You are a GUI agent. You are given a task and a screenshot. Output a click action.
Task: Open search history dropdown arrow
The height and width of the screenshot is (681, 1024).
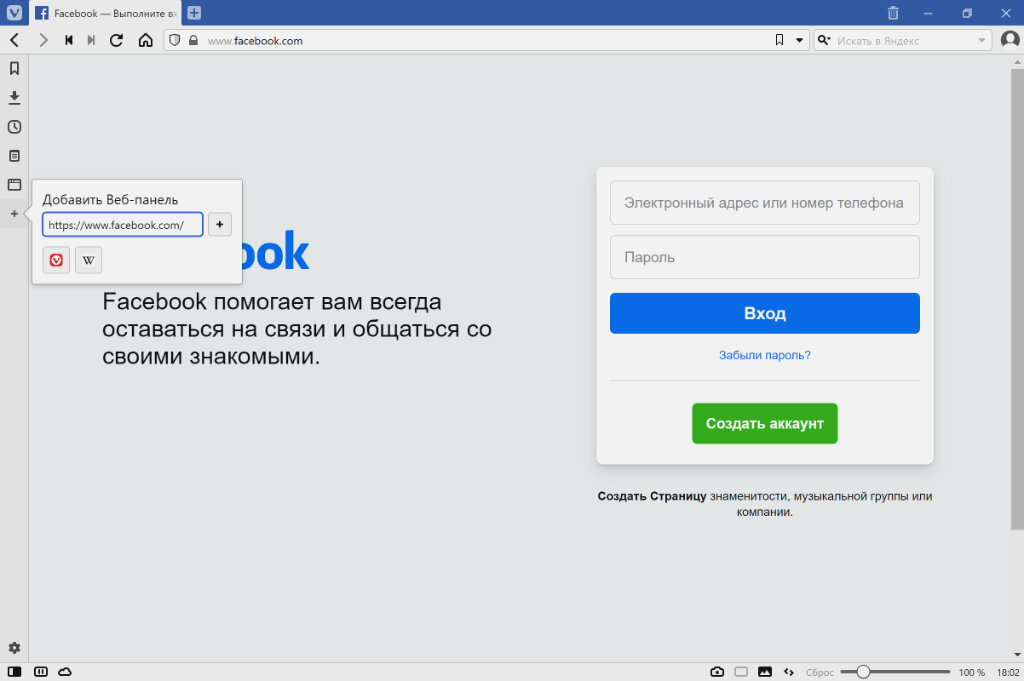[982, 40]
